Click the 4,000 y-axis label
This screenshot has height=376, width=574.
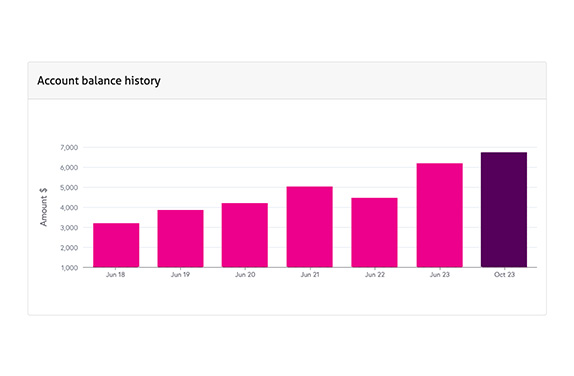[x=69, y=208]
